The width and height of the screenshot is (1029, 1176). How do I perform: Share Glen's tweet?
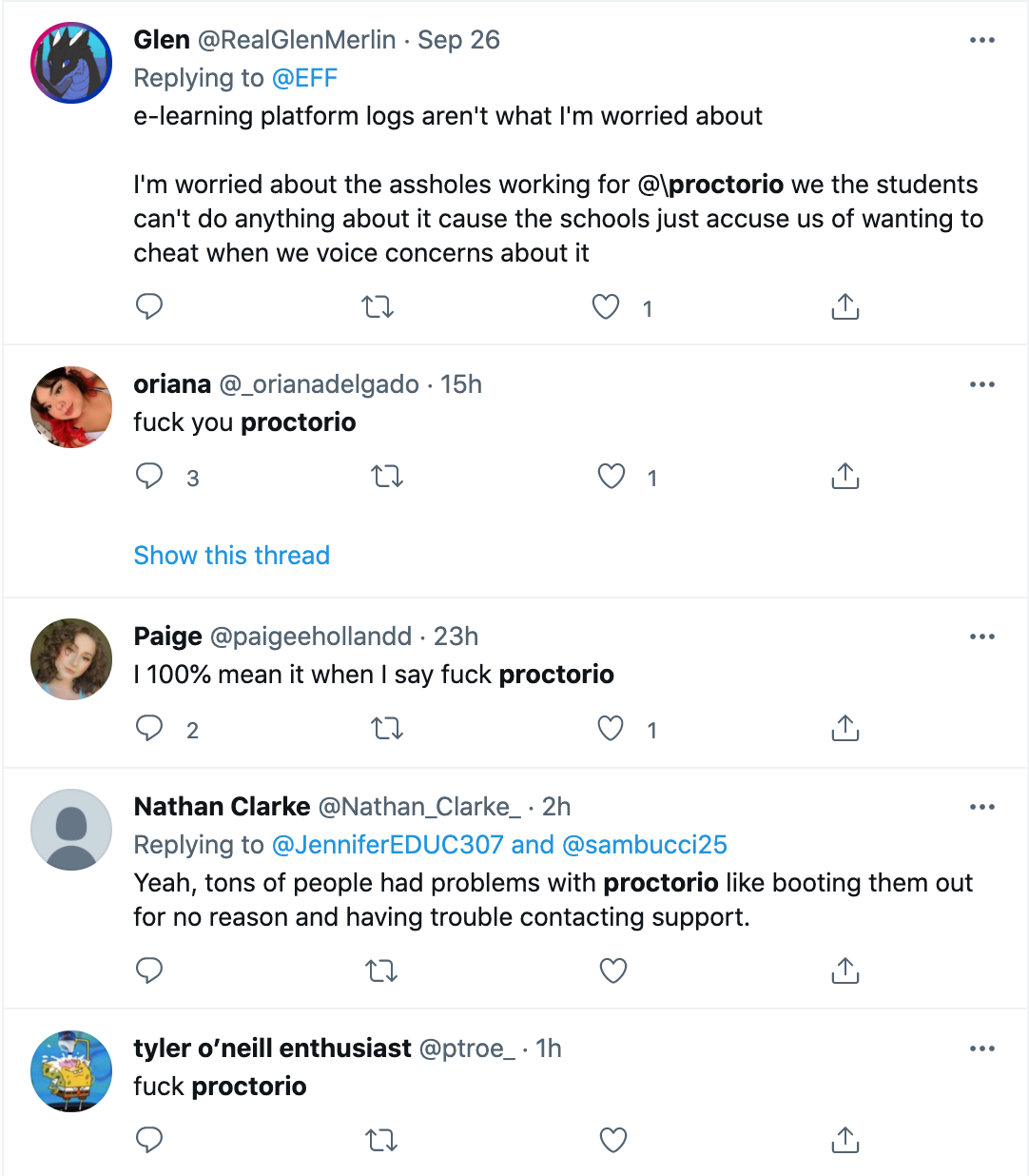[x=845, y=306]
